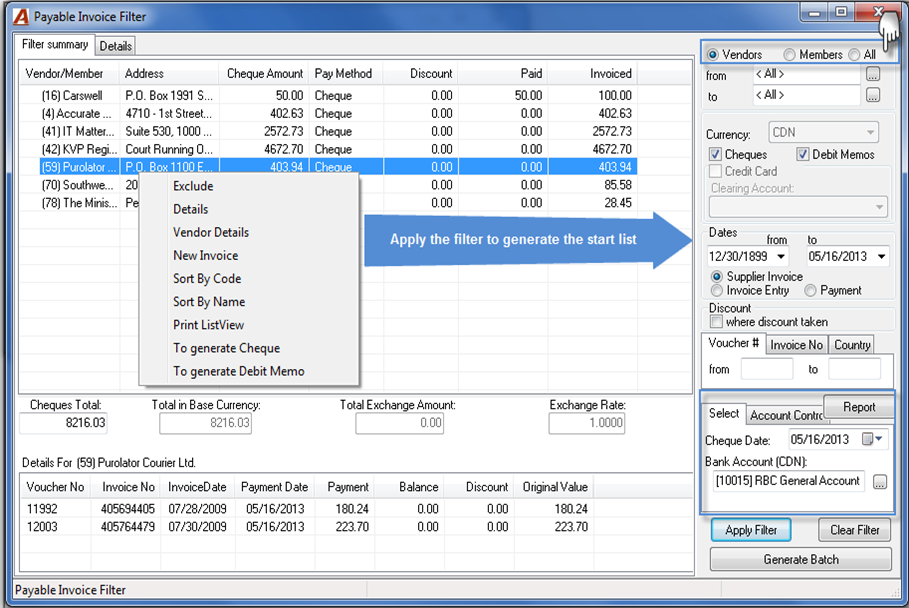909x608 pixels.
Task: Open the Account Control tab
Action: click(786, 415)
